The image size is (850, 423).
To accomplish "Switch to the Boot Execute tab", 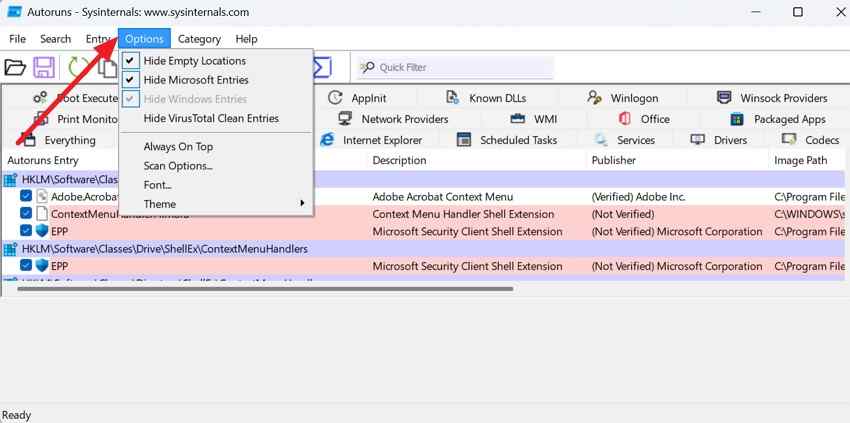I will click(x=75, y=98).
